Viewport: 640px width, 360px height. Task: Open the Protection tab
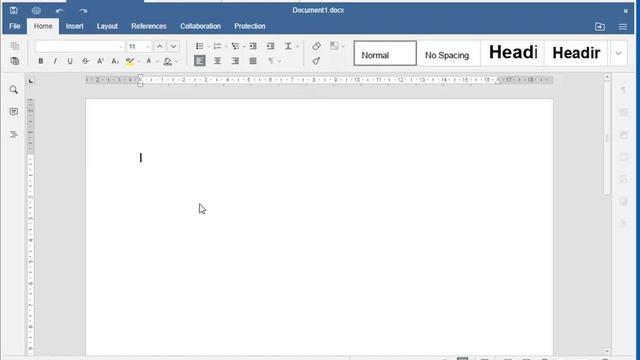[250, 26]
